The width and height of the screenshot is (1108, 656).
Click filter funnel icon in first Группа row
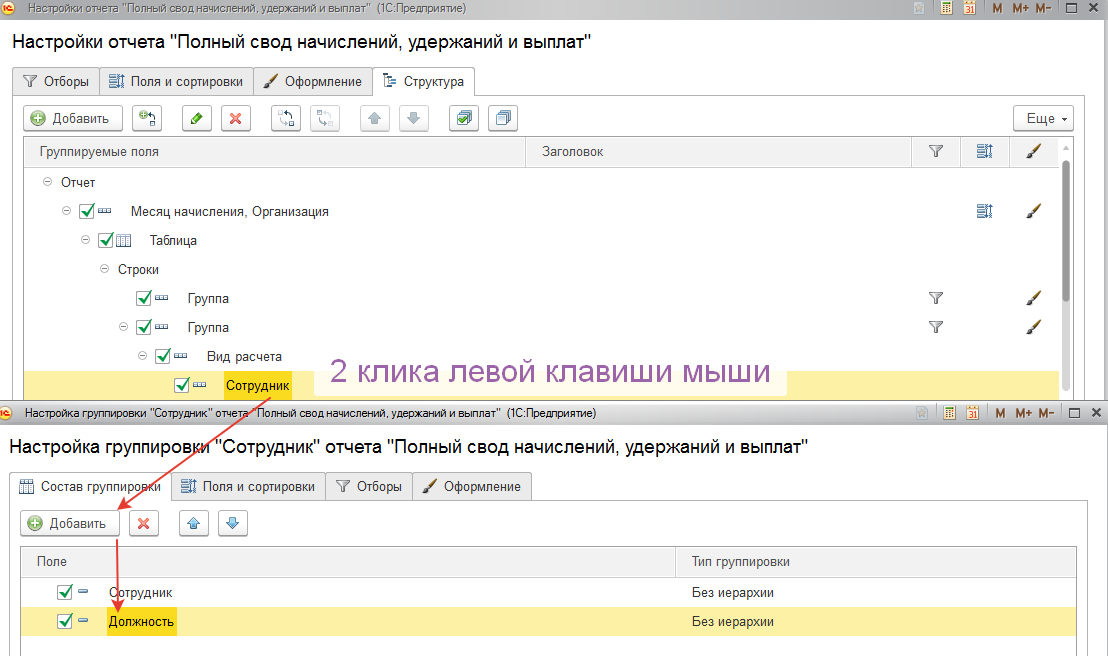pyautogui.click(x=936, y=298)
